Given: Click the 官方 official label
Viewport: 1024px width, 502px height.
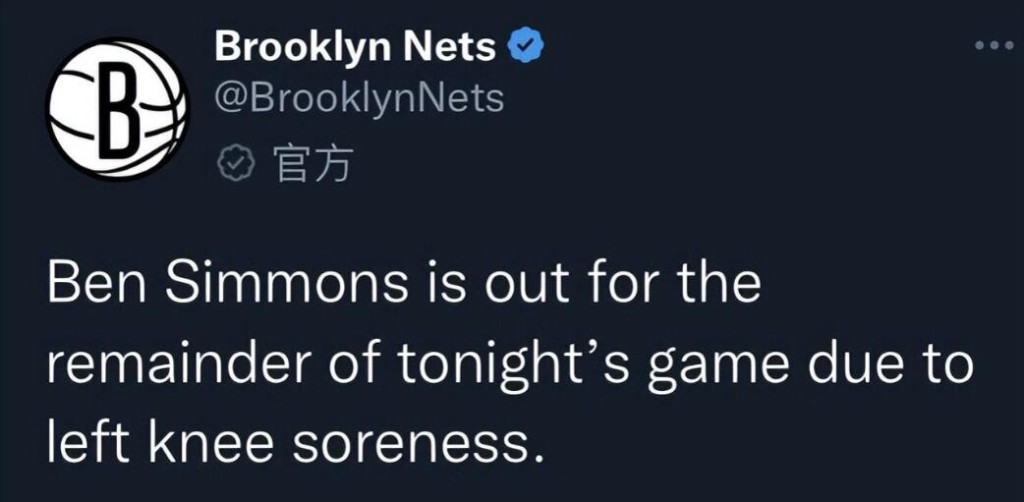Looking at the screenshot, I should click(311, 163).
